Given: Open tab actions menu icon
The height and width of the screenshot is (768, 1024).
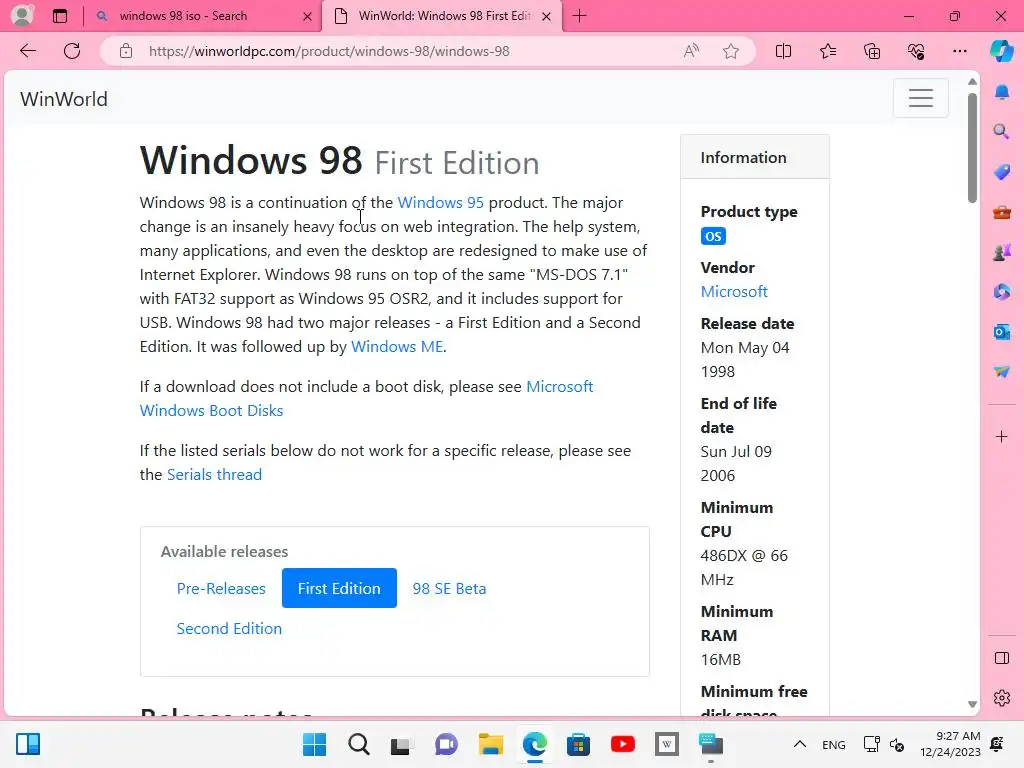Looking at the screenshot, I should point(60,16).
